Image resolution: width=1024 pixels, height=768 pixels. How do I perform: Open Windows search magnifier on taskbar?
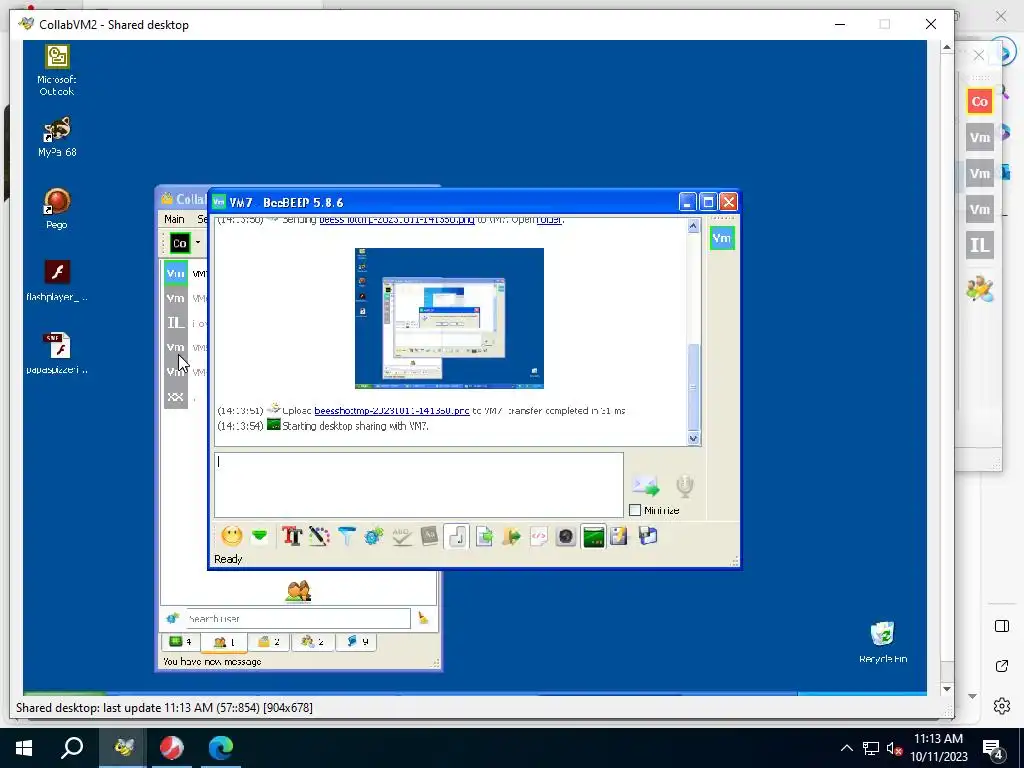(72, 748)
